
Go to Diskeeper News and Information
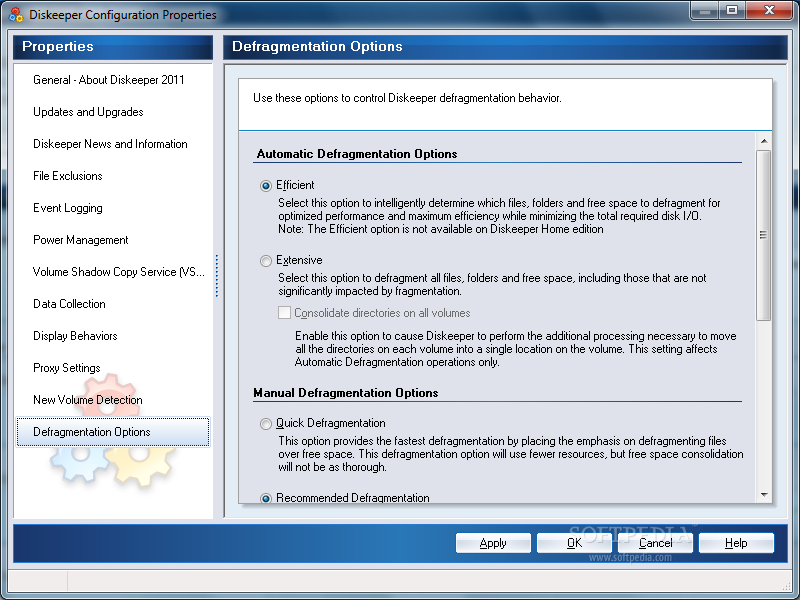(110, 144)
